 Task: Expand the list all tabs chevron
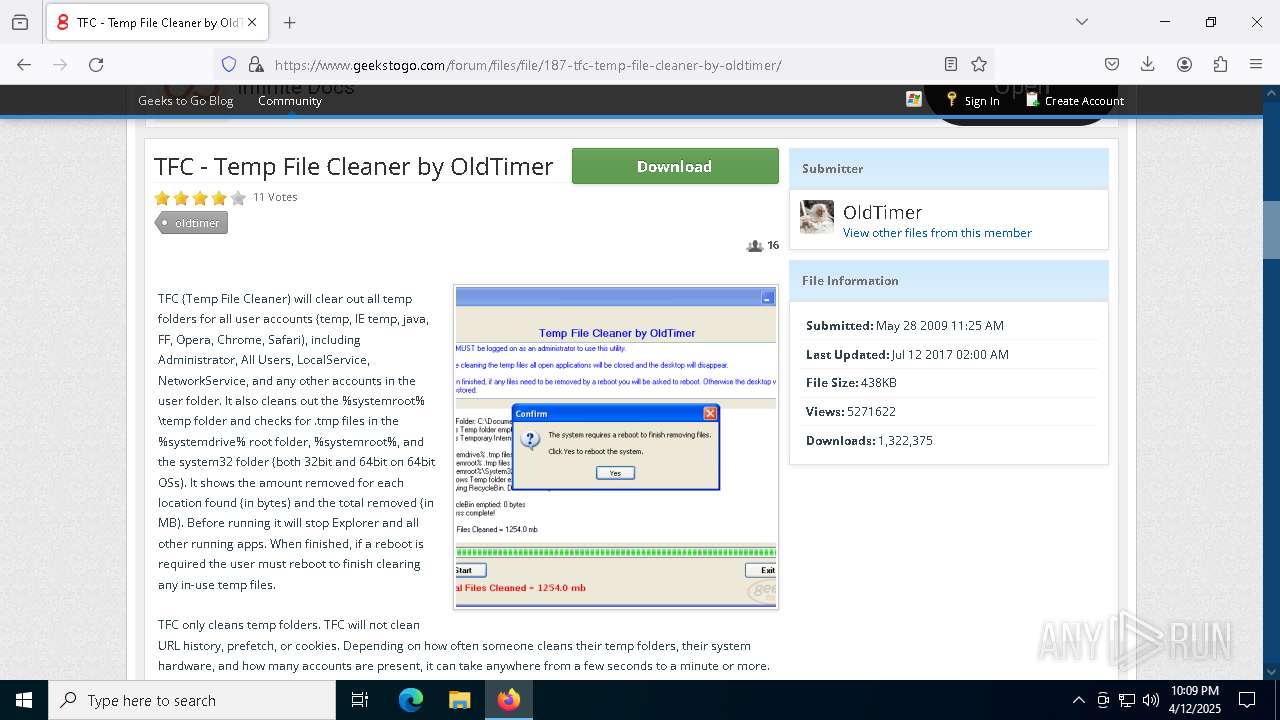tap(1081, 22)
